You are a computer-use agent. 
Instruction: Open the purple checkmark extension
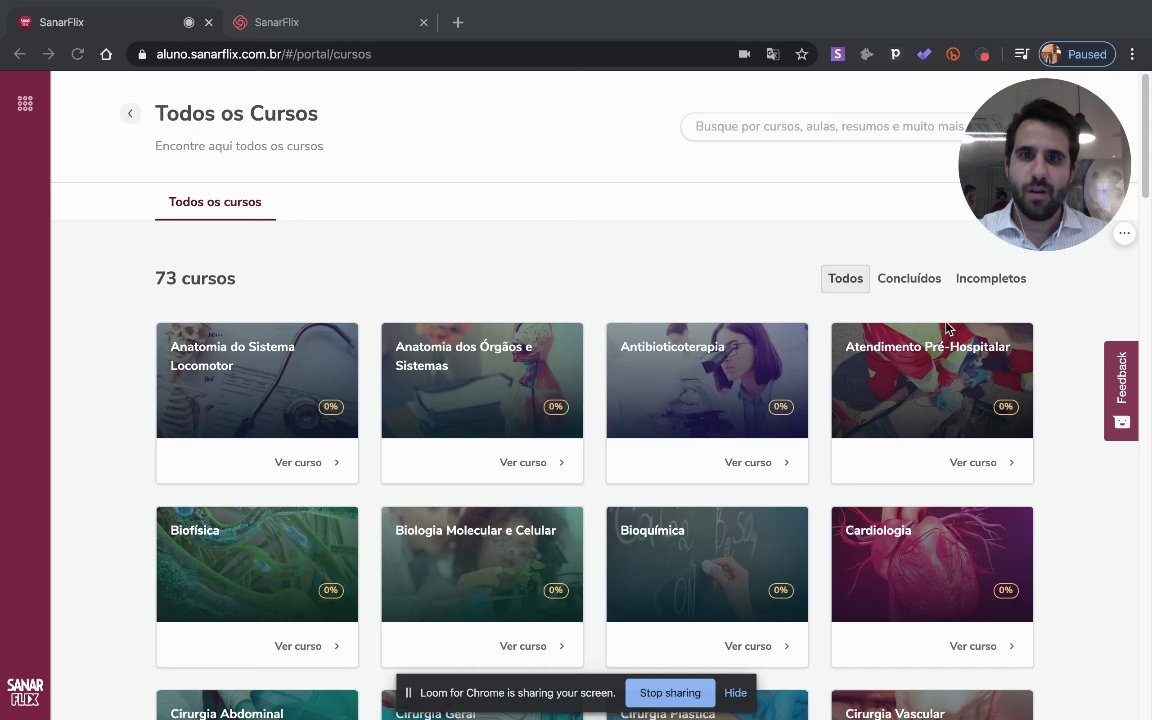(x=924, y=54)
